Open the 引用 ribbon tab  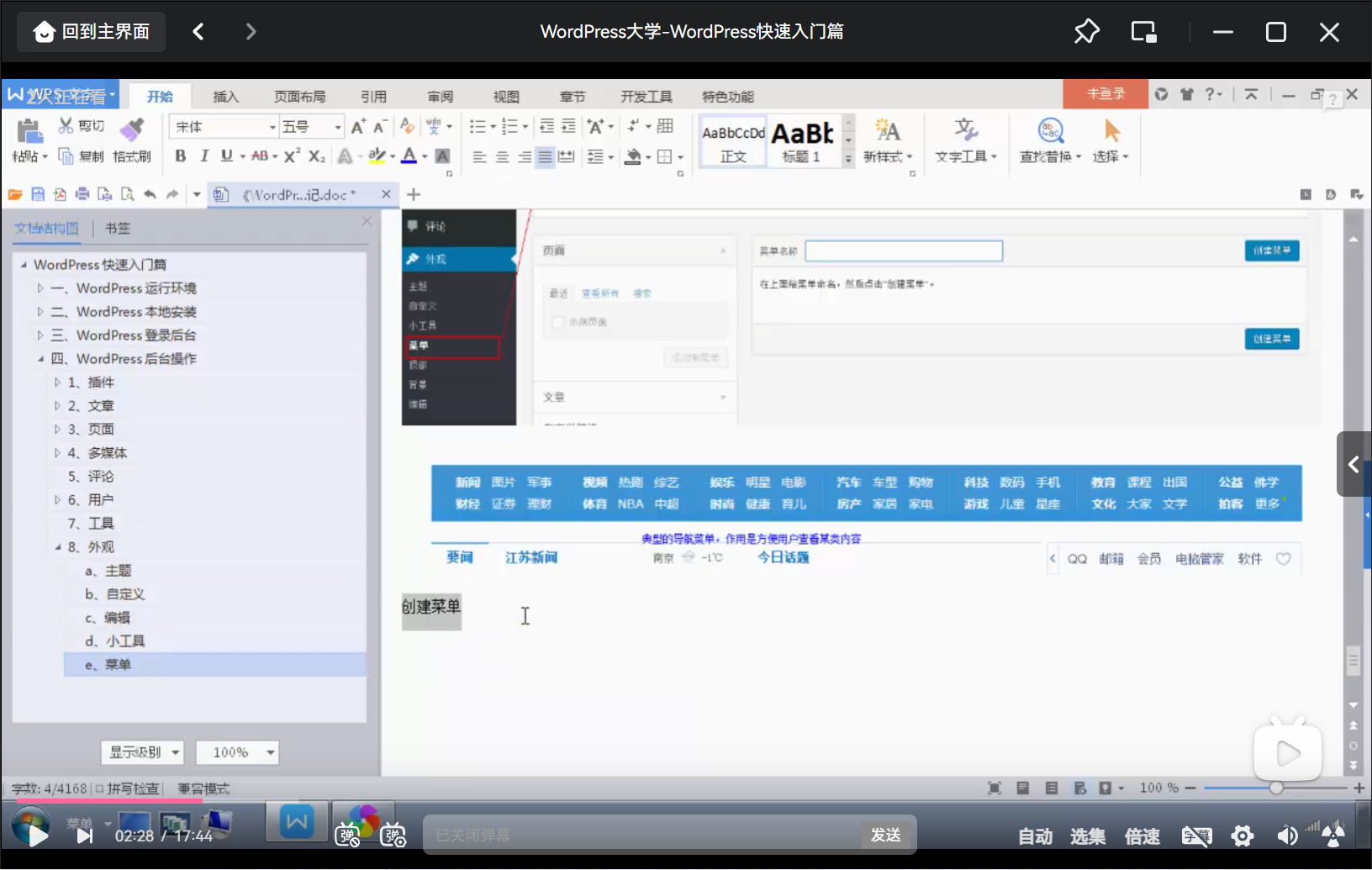(374, 97)
